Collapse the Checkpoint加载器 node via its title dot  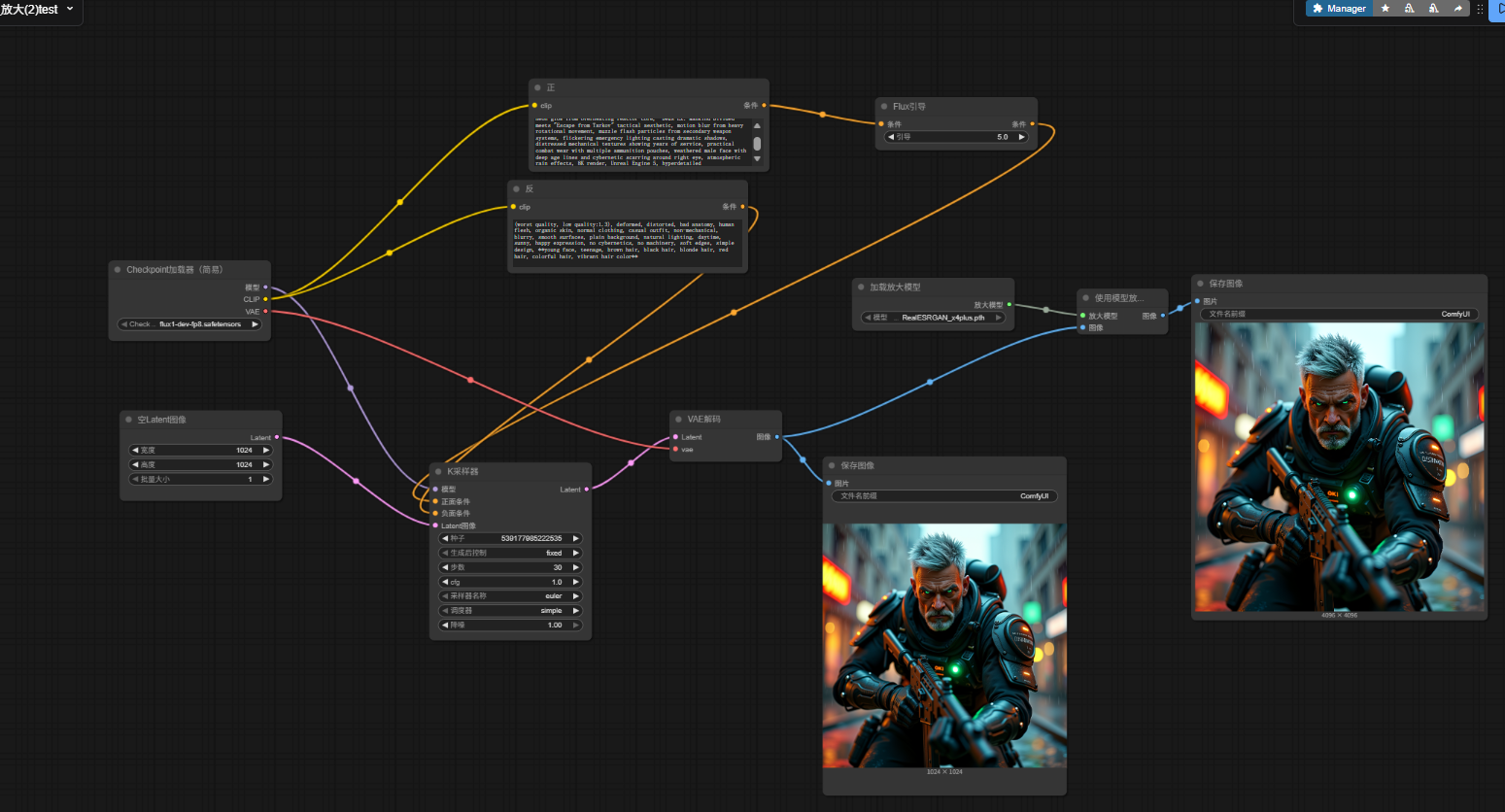[118, 270]
